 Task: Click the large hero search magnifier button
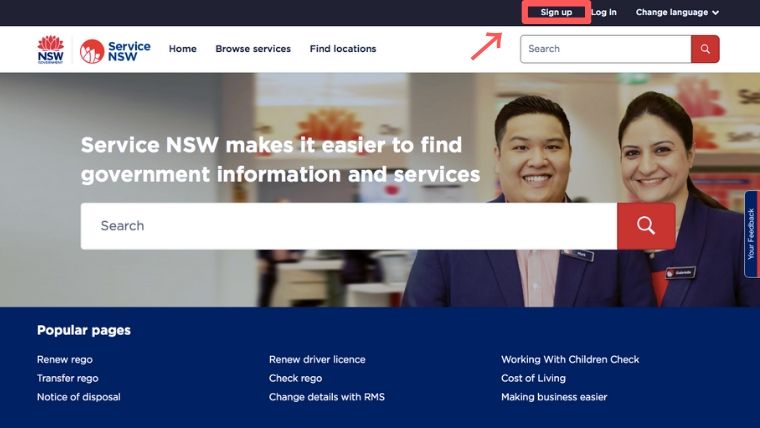[x=646, y=226]
